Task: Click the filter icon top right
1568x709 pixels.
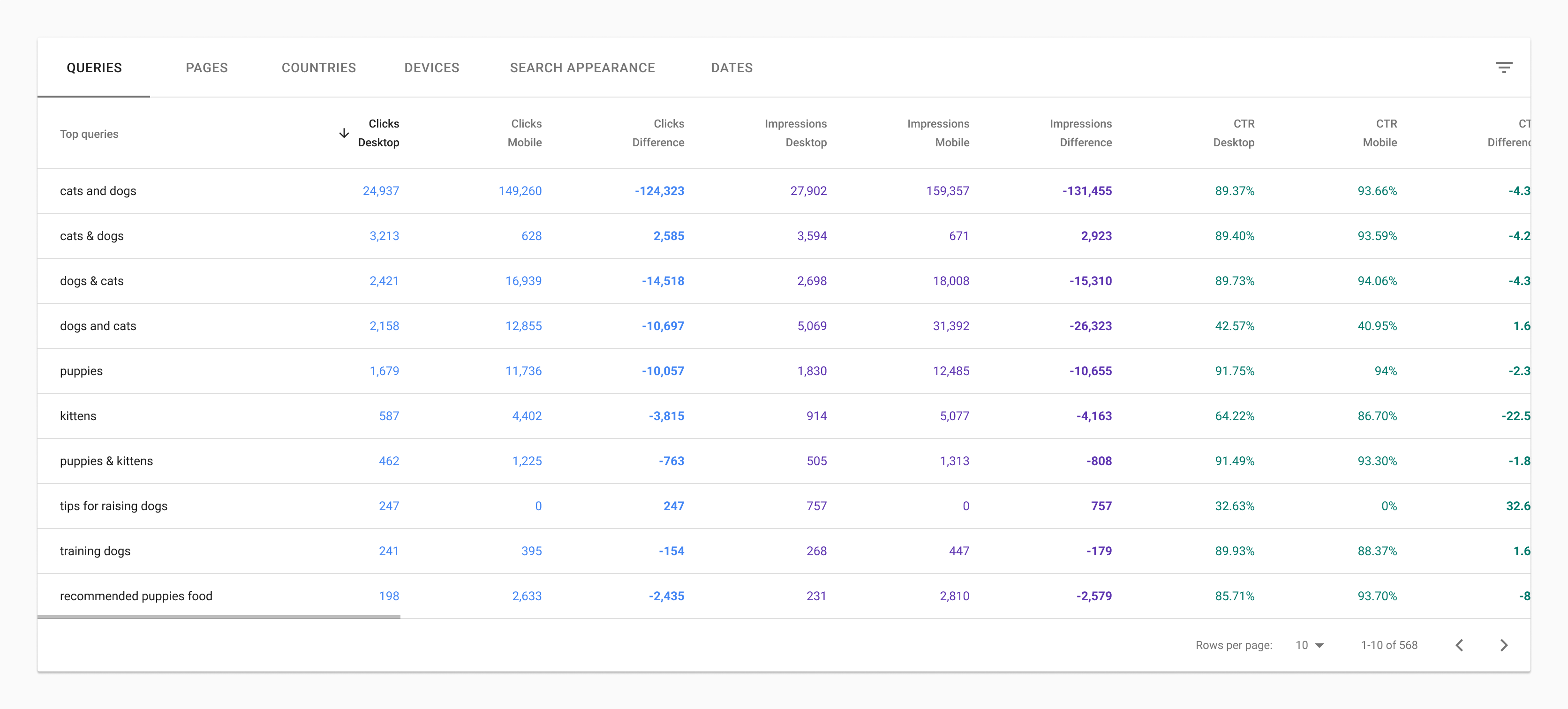Action: (x=1503, y=68)
